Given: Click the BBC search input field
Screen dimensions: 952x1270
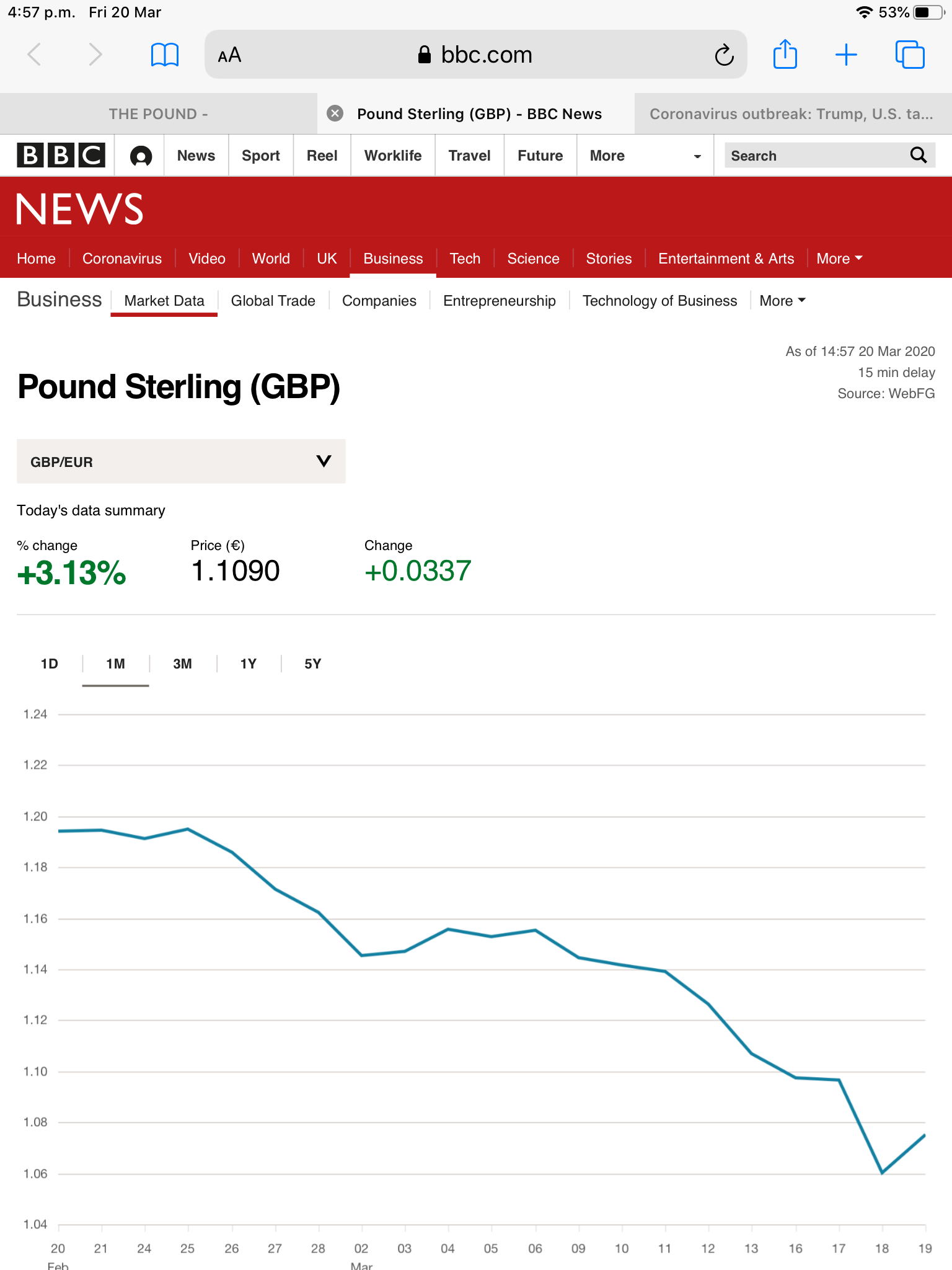Looking at the screenshot, I should point(812,156).
